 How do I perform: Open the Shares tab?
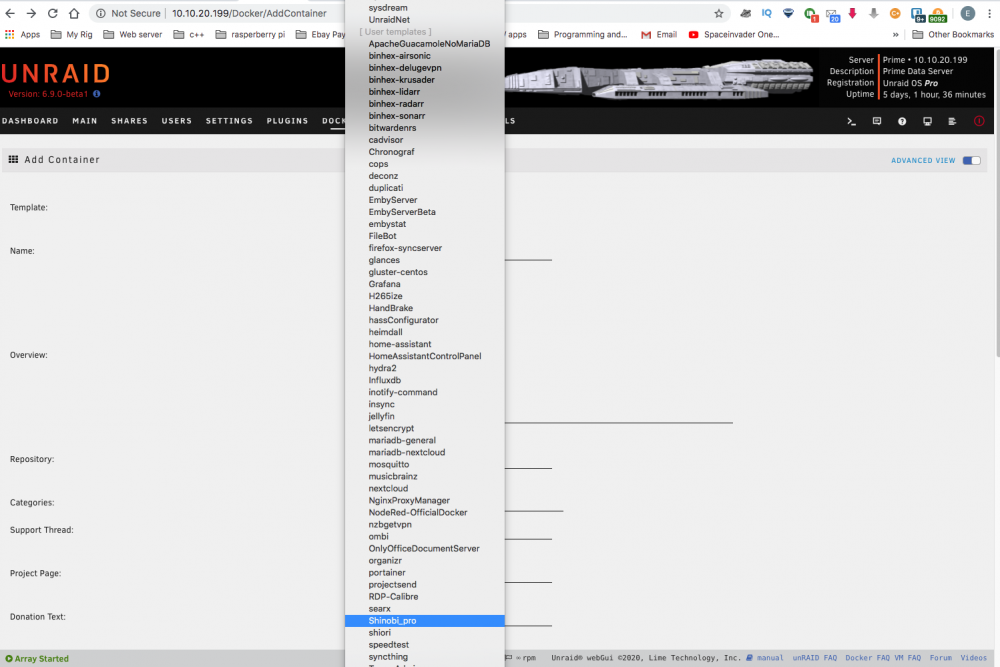[129, 121]
